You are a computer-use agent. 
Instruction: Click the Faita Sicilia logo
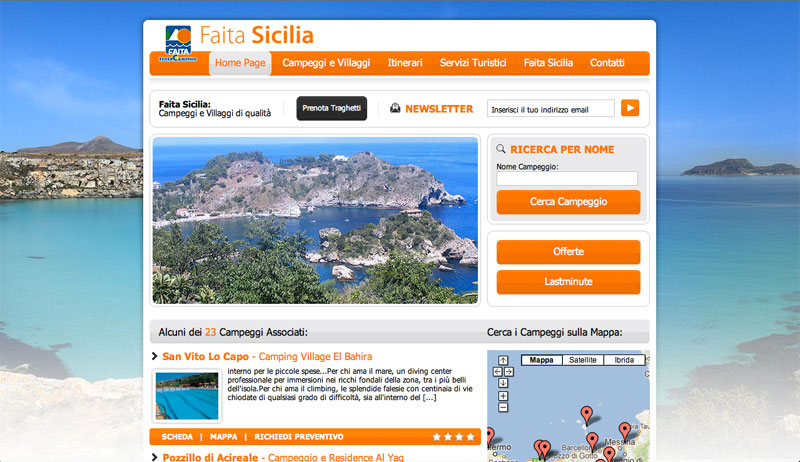point(178,43)
